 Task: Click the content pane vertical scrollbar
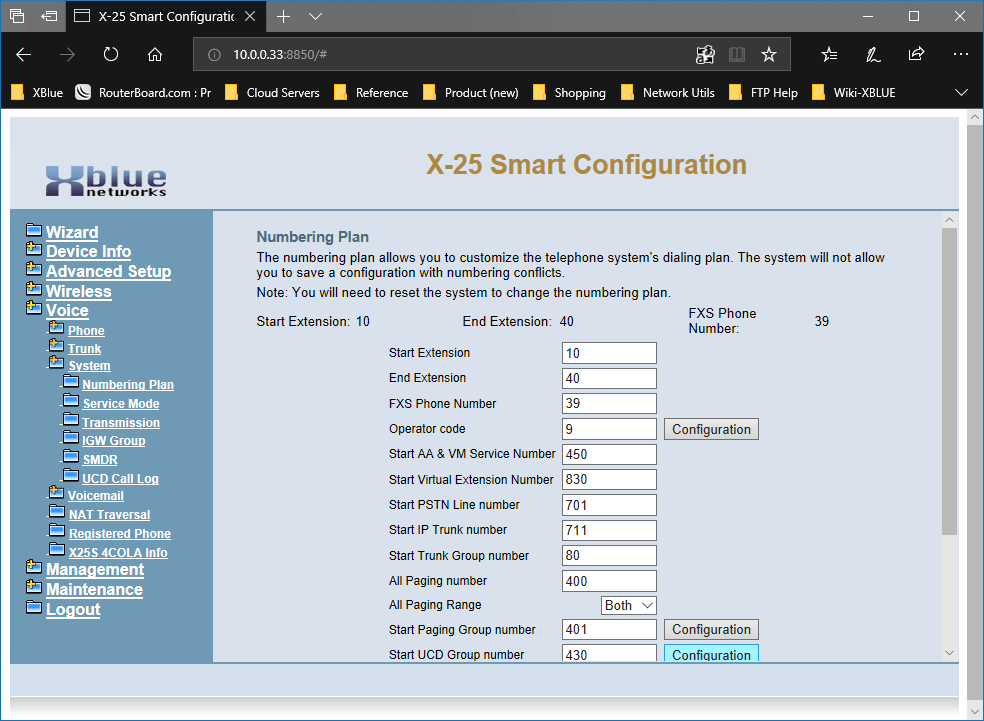coord(949,380)
